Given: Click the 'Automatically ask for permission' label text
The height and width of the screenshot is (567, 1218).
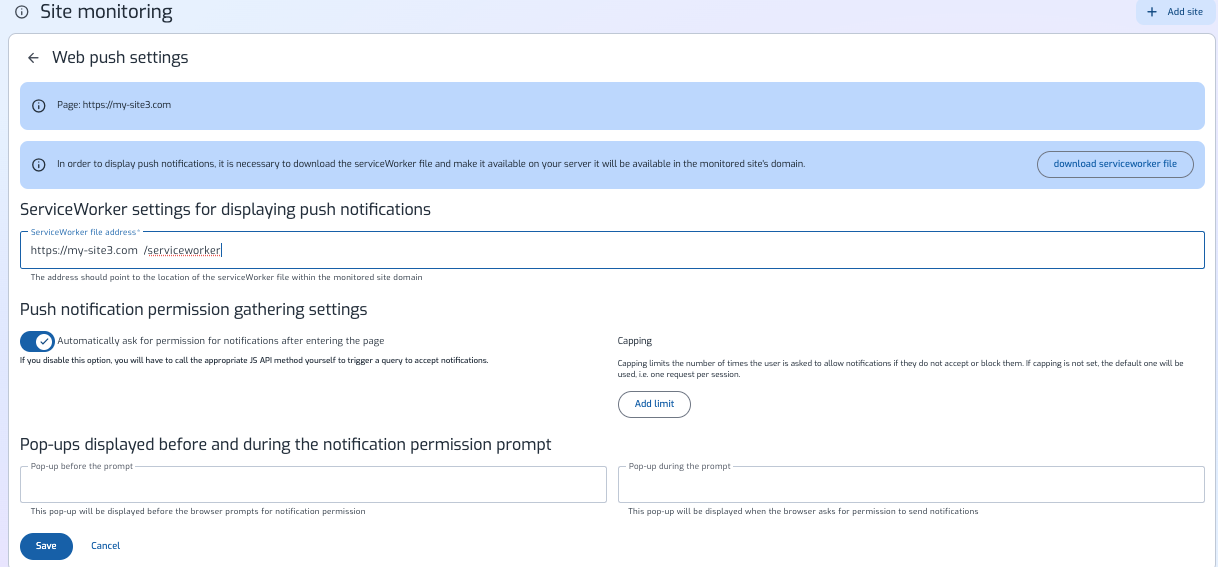Looking at the screenshot, I should tap(220, 341).
